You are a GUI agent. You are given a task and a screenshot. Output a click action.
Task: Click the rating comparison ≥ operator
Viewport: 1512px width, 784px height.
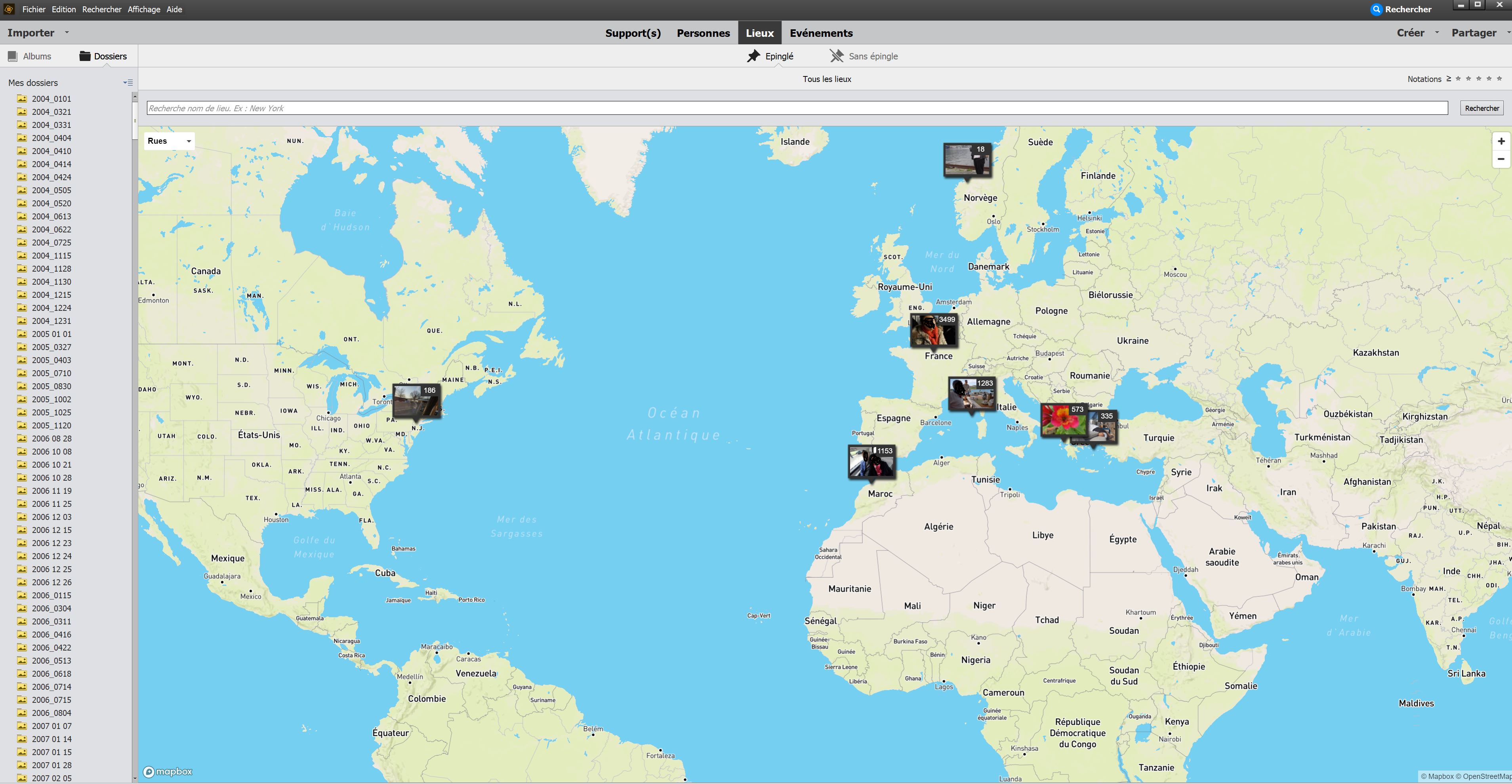(x=1449, y=79)
